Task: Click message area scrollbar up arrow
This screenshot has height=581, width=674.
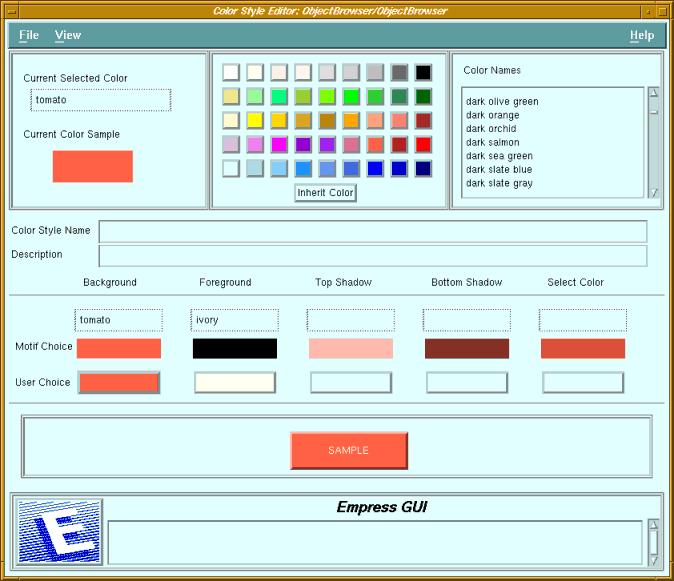Action: (x=654, y=525)
